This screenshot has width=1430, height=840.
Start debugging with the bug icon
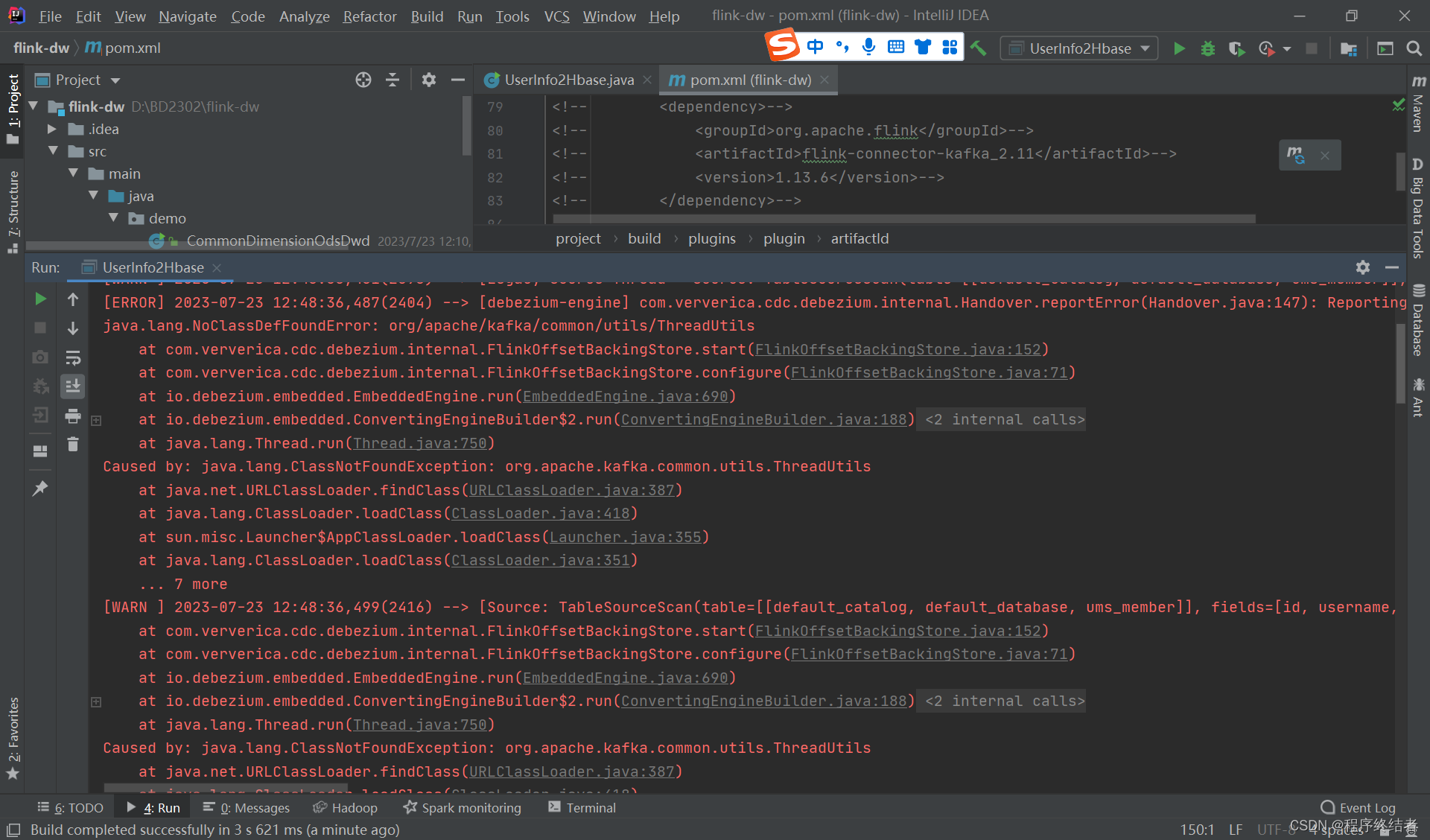click(1208, 48)
